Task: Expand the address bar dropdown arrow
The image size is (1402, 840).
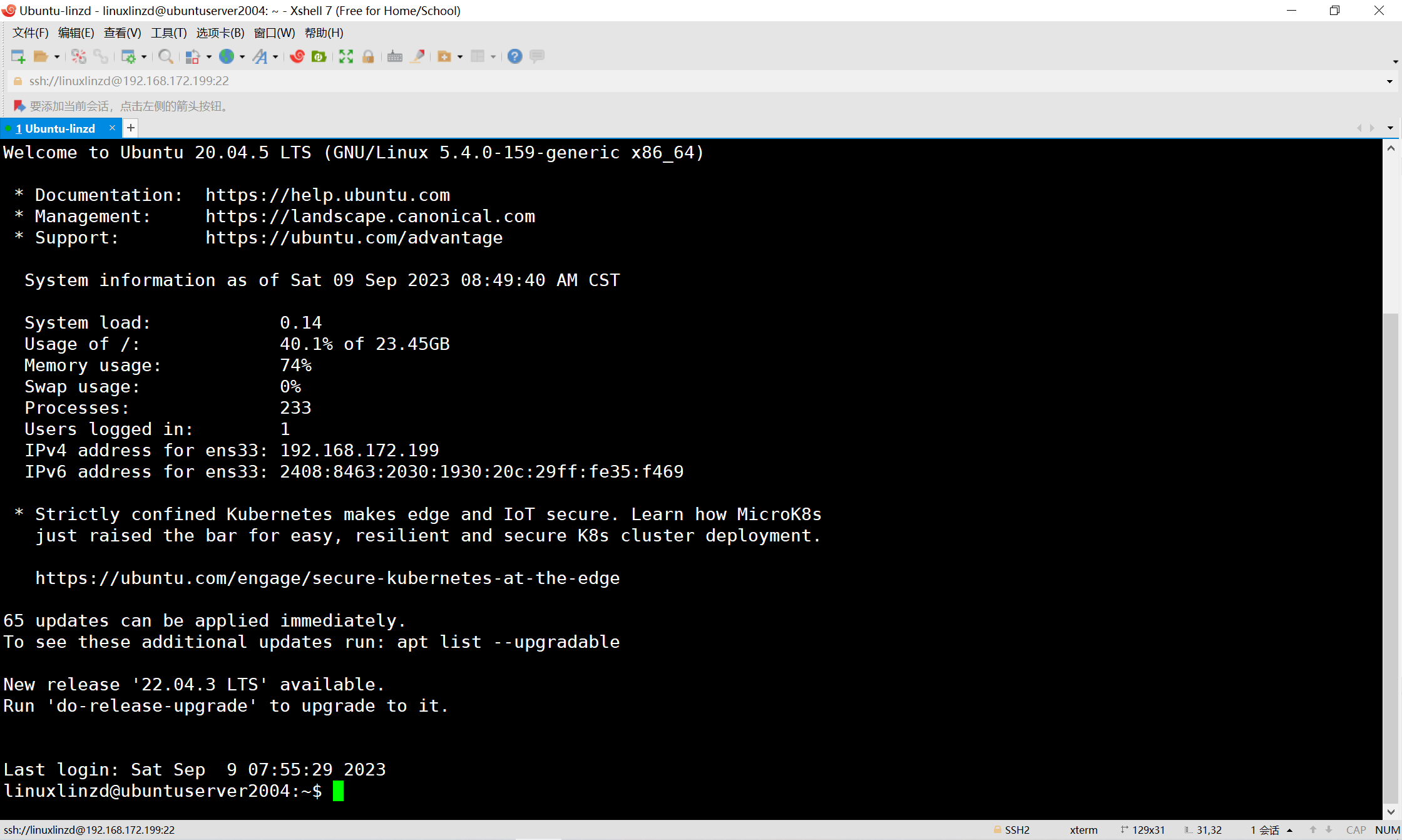Action: tap(1389, 81)
